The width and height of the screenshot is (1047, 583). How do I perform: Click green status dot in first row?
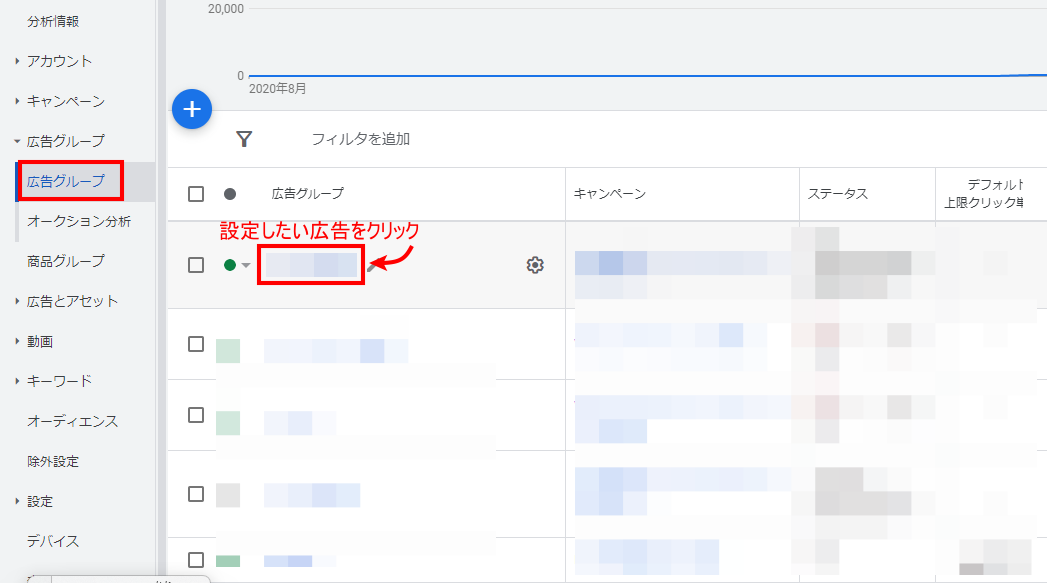point(230,265)
